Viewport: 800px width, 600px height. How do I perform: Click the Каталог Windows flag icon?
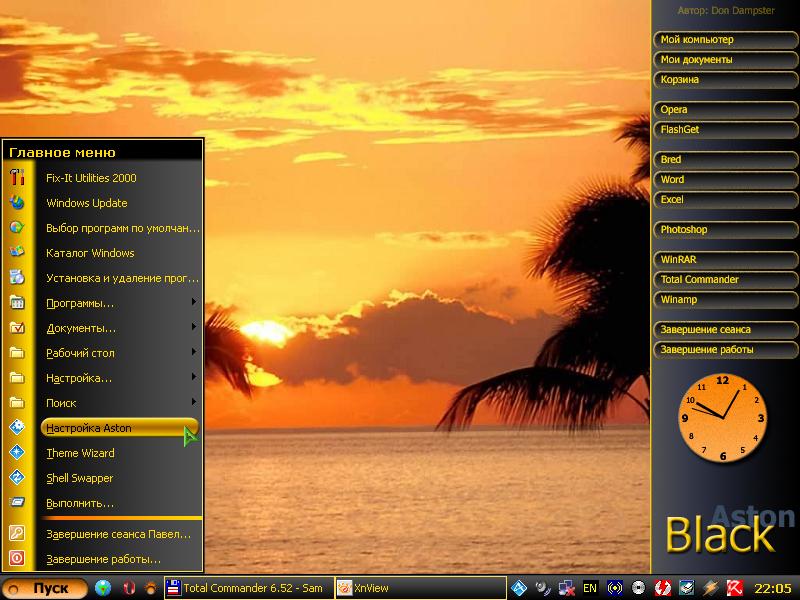[x=17, y=253]
